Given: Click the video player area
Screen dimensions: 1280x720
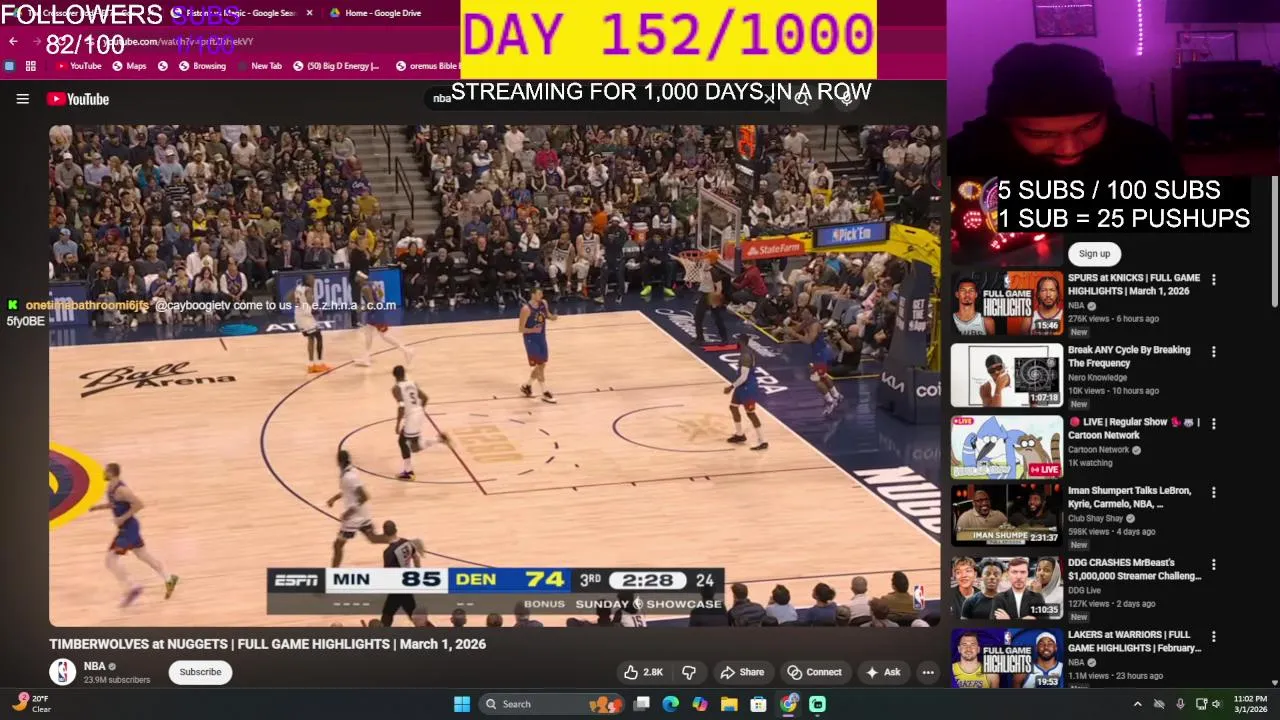Looking at the screenshot, I should [495, 375].
